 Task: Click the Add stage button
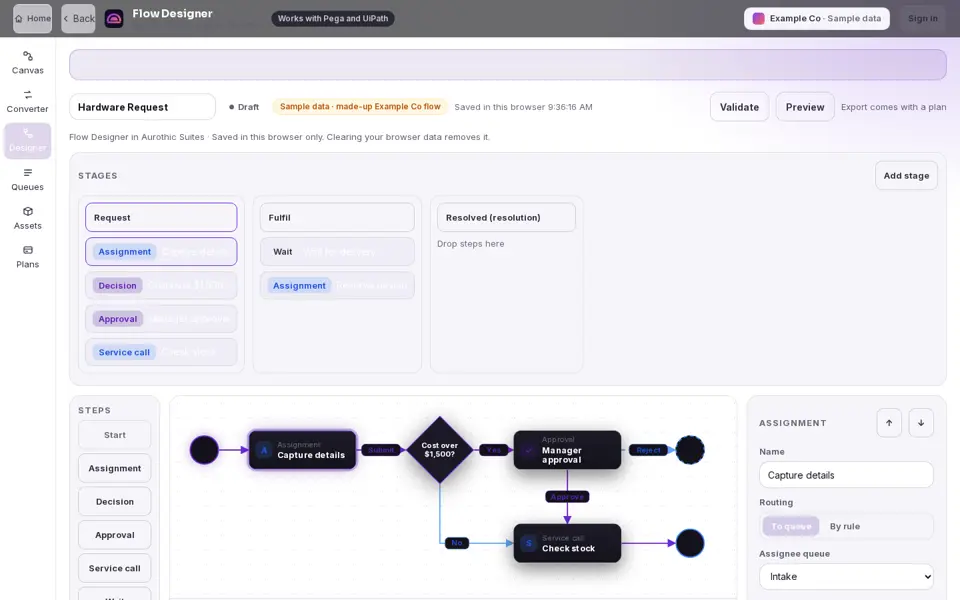click(x=906, y=176)
